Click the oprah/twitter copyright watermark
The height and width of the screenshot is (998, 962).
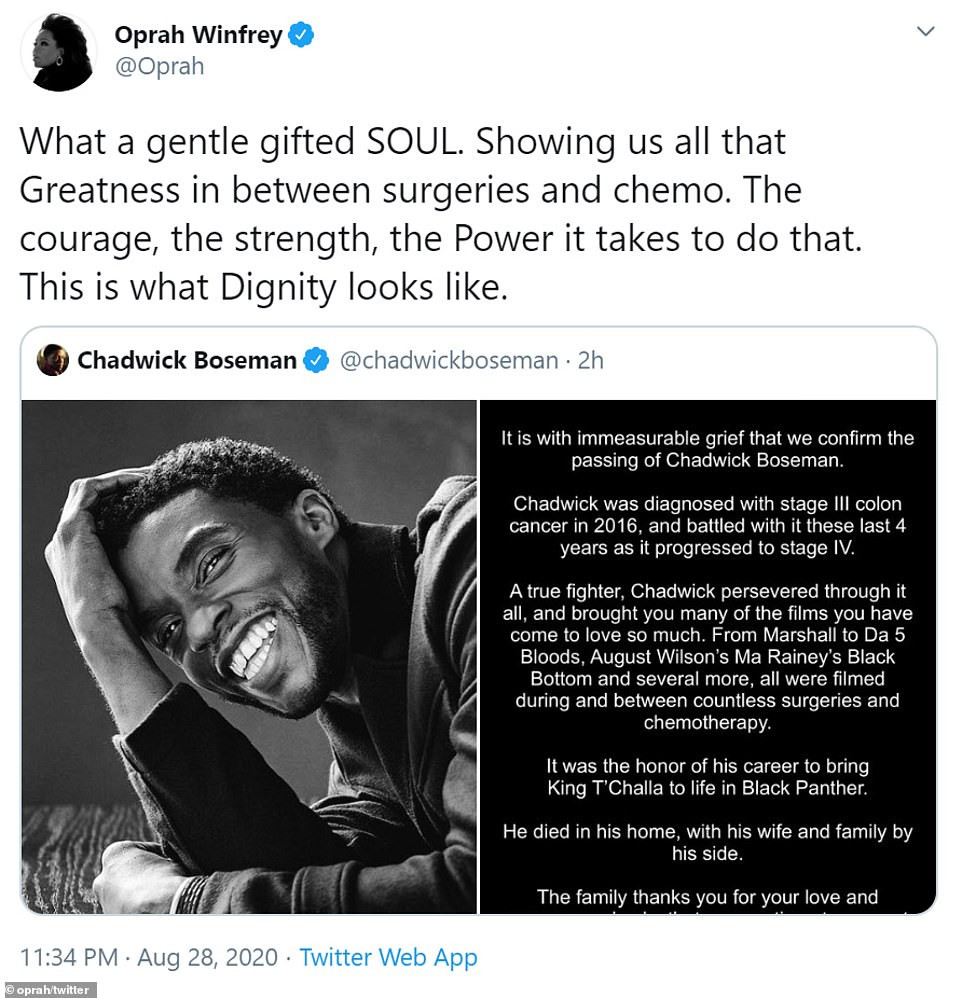pos(49,990)
